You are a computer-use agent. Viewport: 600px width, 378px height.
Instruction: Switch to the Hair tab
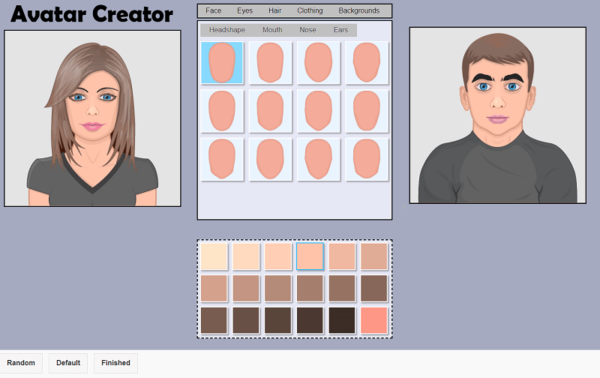(275, 11)
